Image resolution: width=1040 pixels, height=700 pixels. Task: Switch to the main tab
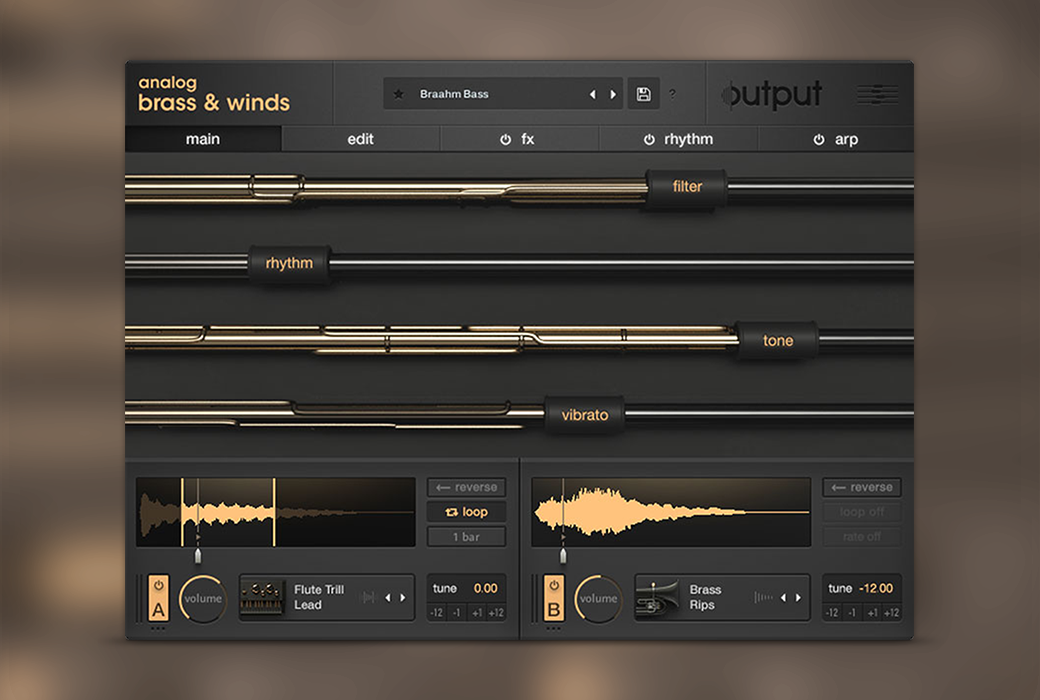(203, 139)
